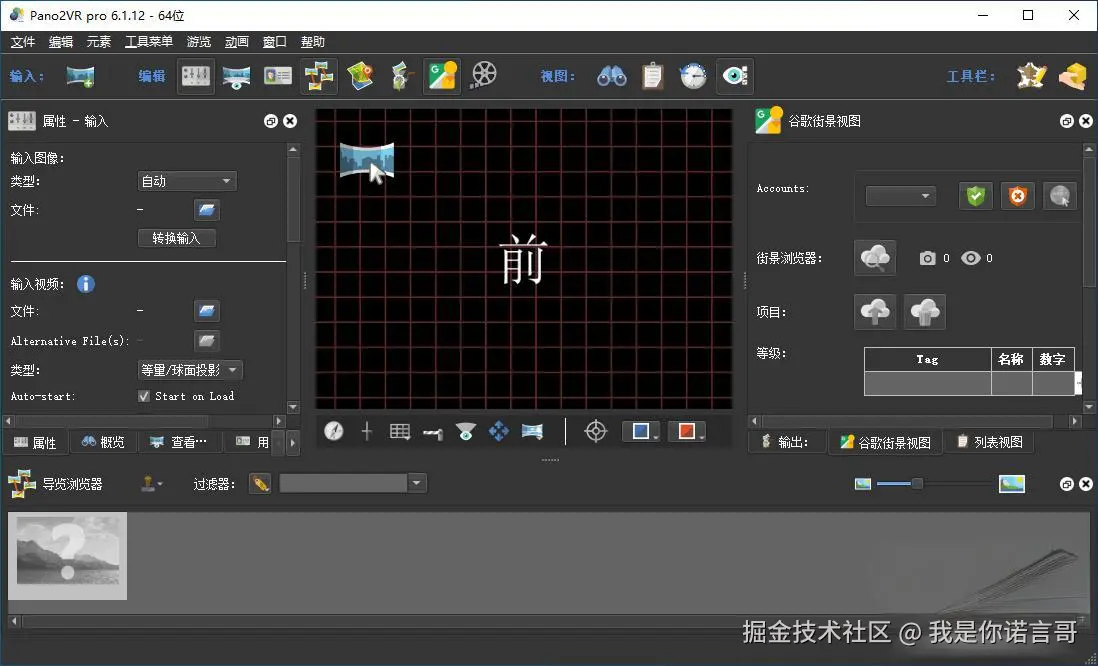Open the 文件 menu

click(22, 42)
